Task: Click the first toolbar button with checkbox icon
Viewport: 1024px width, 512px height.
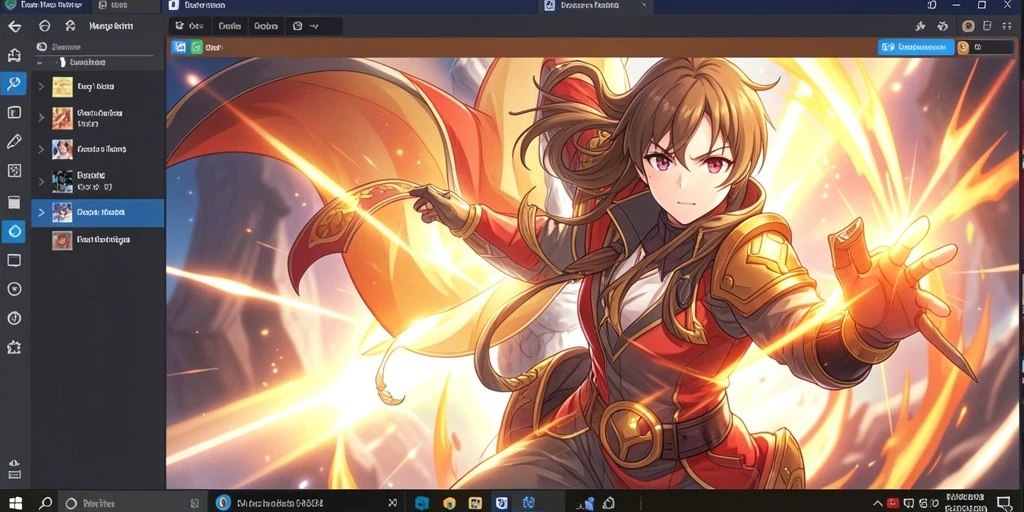Action: (x=189, y=26)
